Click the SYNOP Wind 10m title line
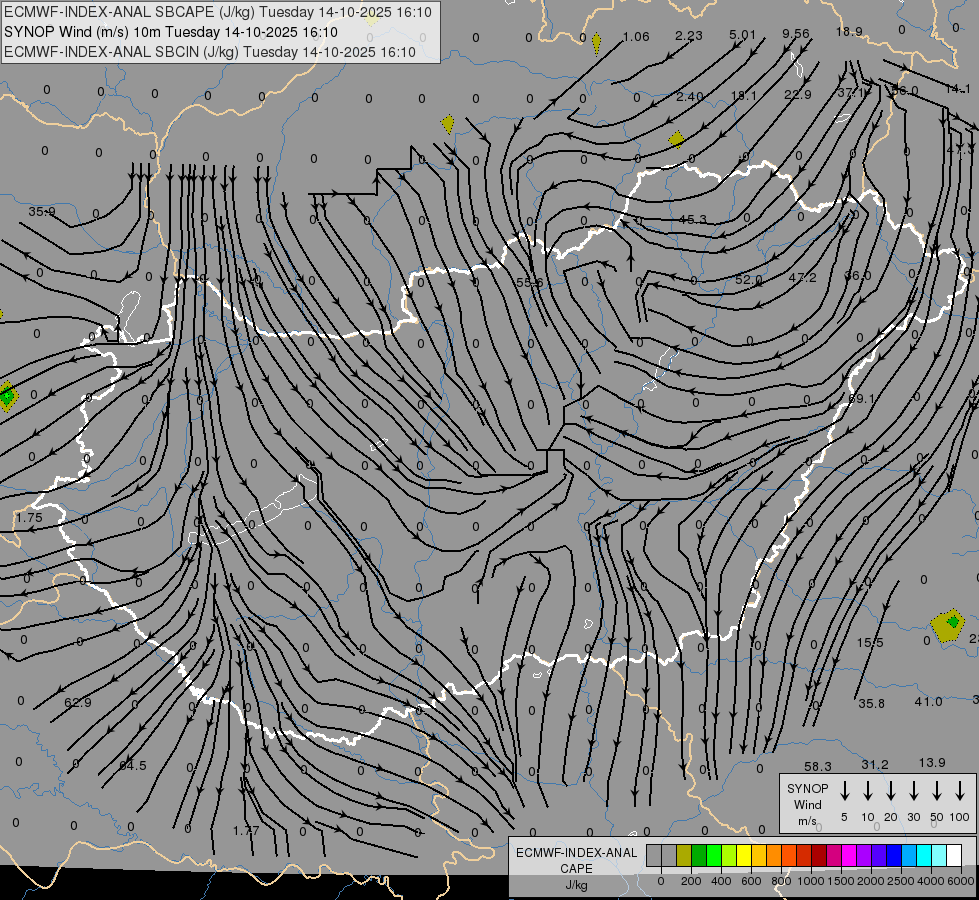This screenshot has height=900, width=979. click(x=171, y=32)
